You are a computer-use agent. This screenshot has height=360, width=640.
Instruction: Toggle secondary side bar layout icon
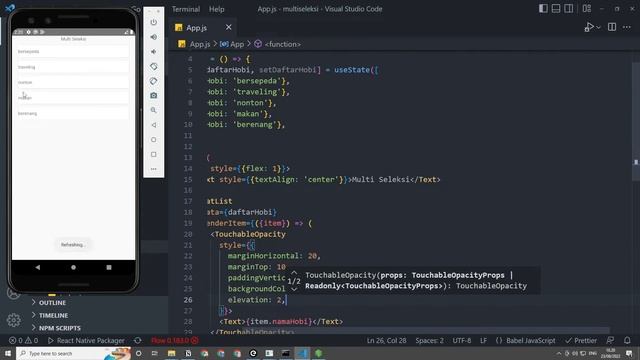tap(569, 9)
